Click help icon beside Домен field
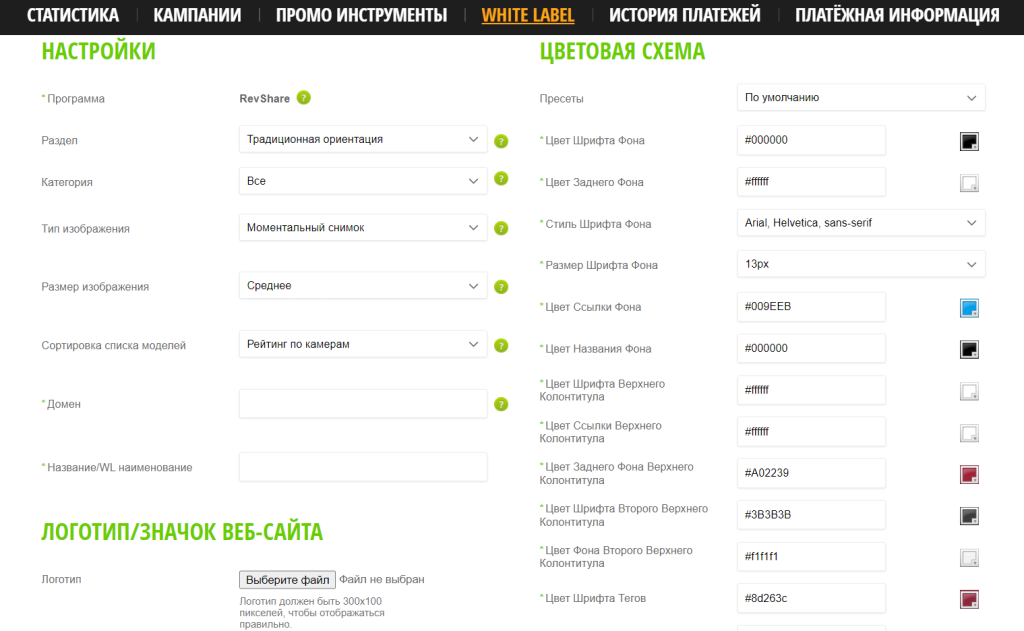 tap(501, 404)
